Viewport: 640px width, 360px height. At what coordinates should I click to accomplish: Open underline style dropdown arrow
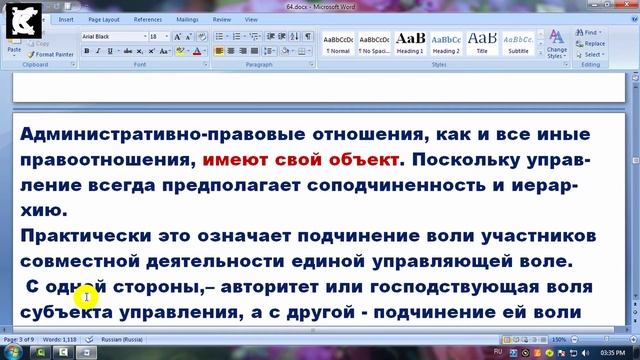point(118,51)
